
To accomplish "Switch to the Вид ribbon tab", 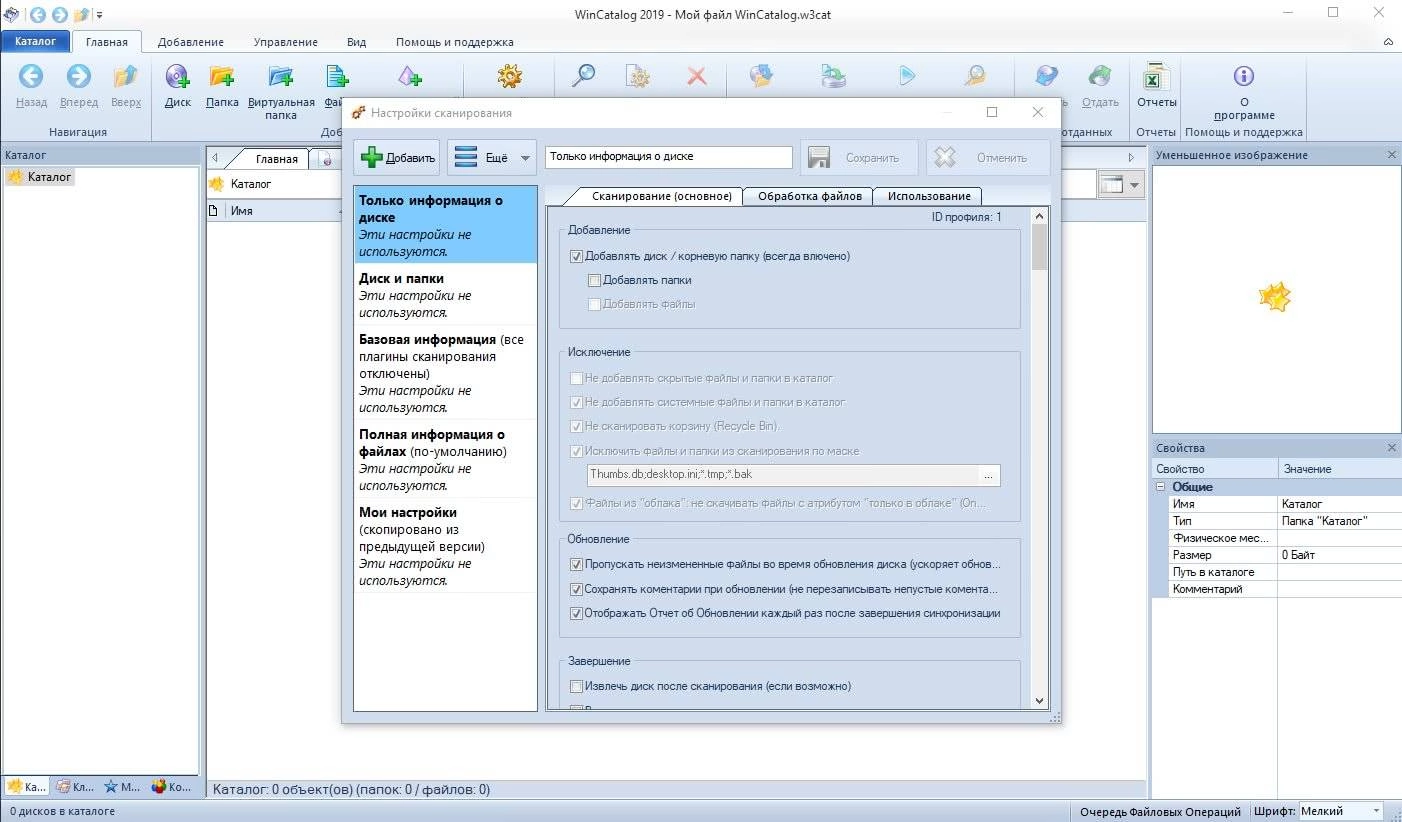I will pyautogui.click(x=356, y=42).
